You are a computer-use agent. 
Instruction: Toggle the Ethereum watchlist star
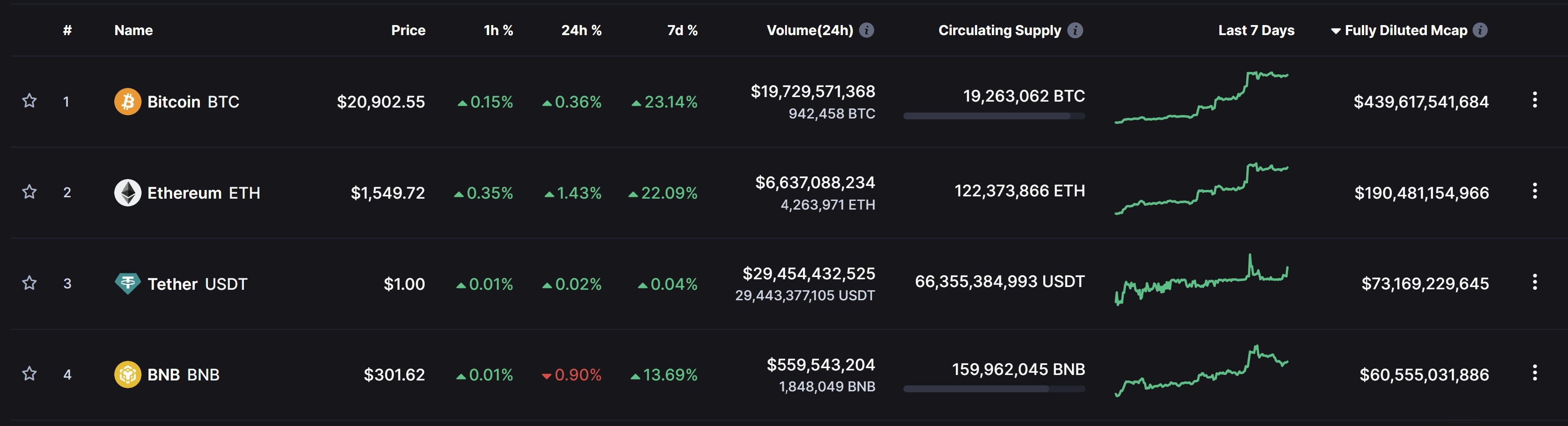click(x=29, y=192)
